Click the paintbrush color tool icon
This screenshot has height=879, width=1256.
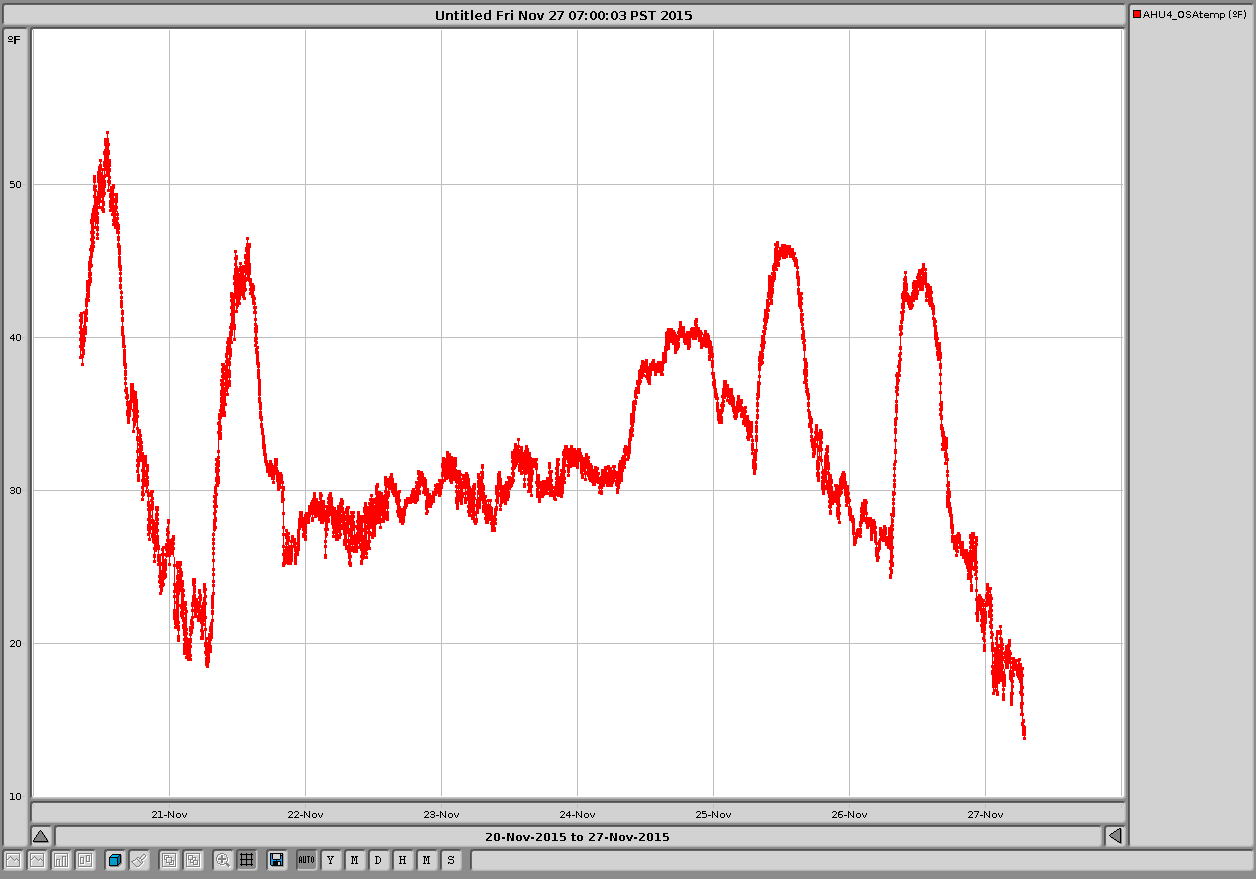[139, 860]
